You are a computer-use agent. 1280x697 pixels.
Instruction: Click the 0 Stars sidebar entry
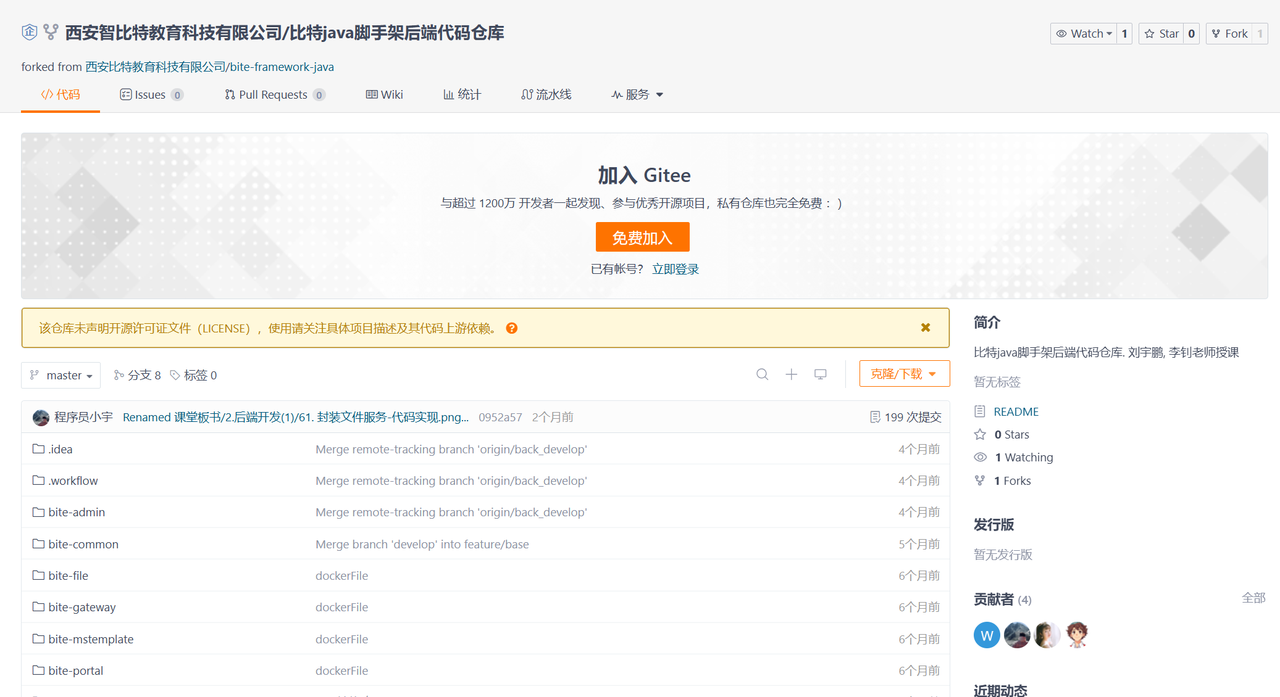[1011, 434]
